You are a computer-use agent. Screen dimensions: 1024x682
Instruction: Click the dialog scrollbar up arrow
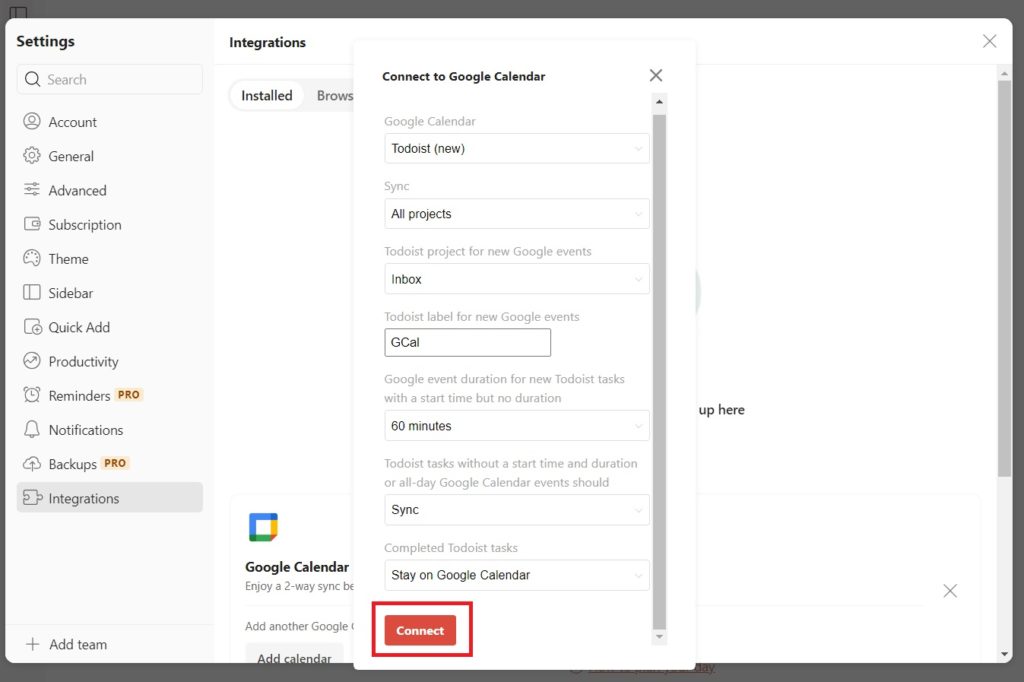pos(659,102)
